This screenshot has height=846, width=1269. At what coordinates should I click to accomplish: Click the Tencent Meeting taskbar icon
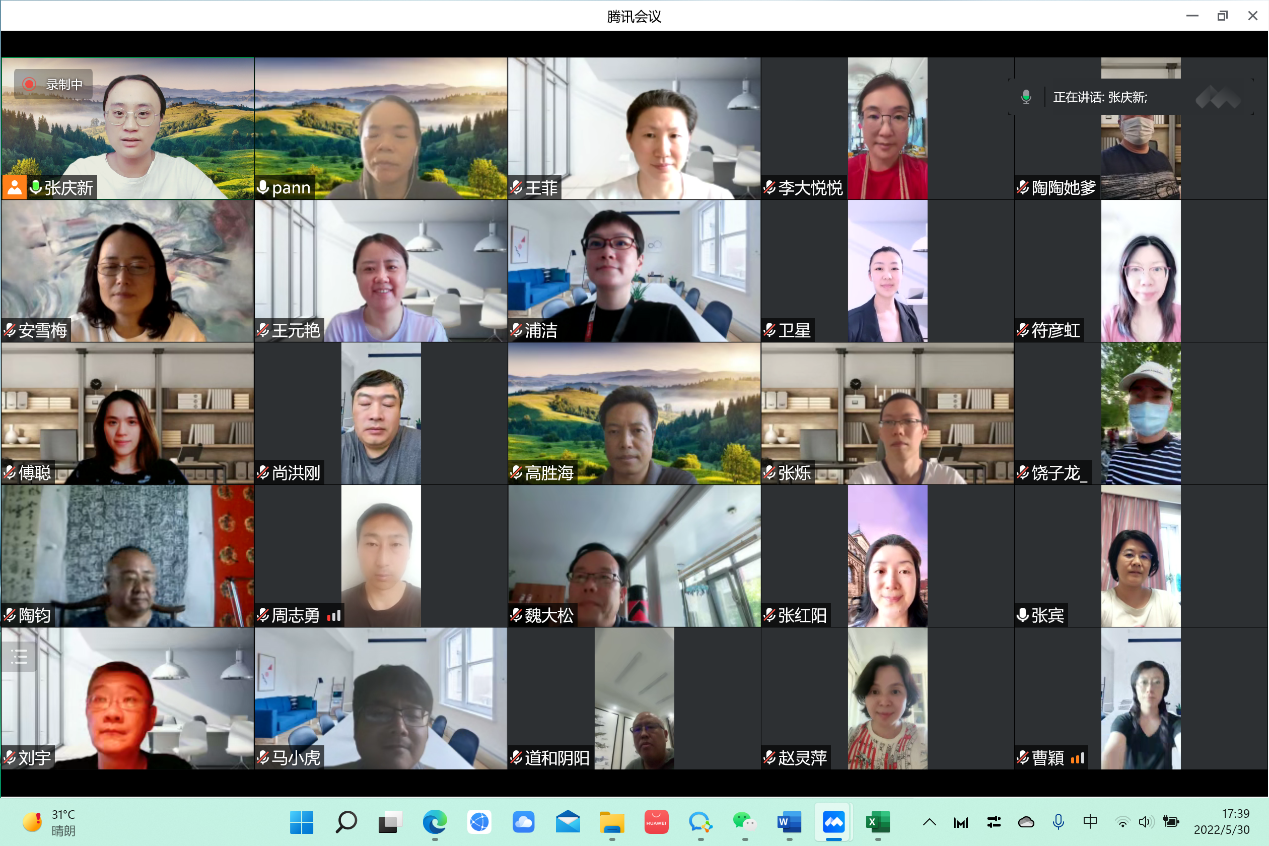834,822
